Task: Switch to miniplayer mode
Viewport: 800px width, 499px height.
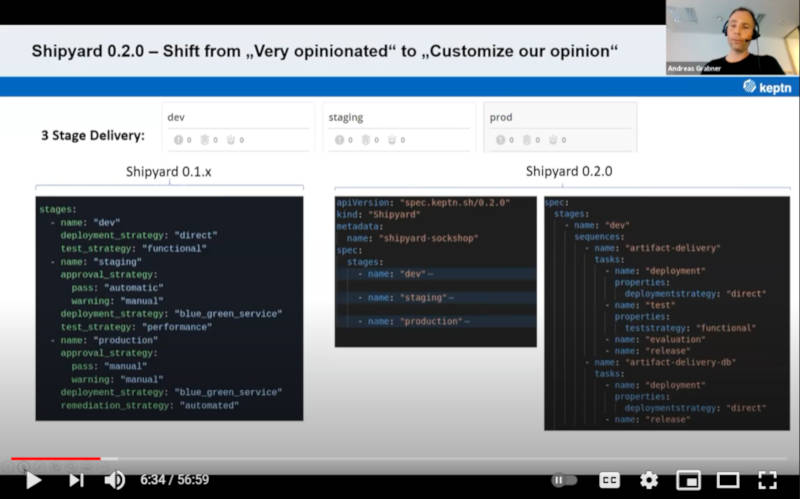Action: tap(688, 480)
